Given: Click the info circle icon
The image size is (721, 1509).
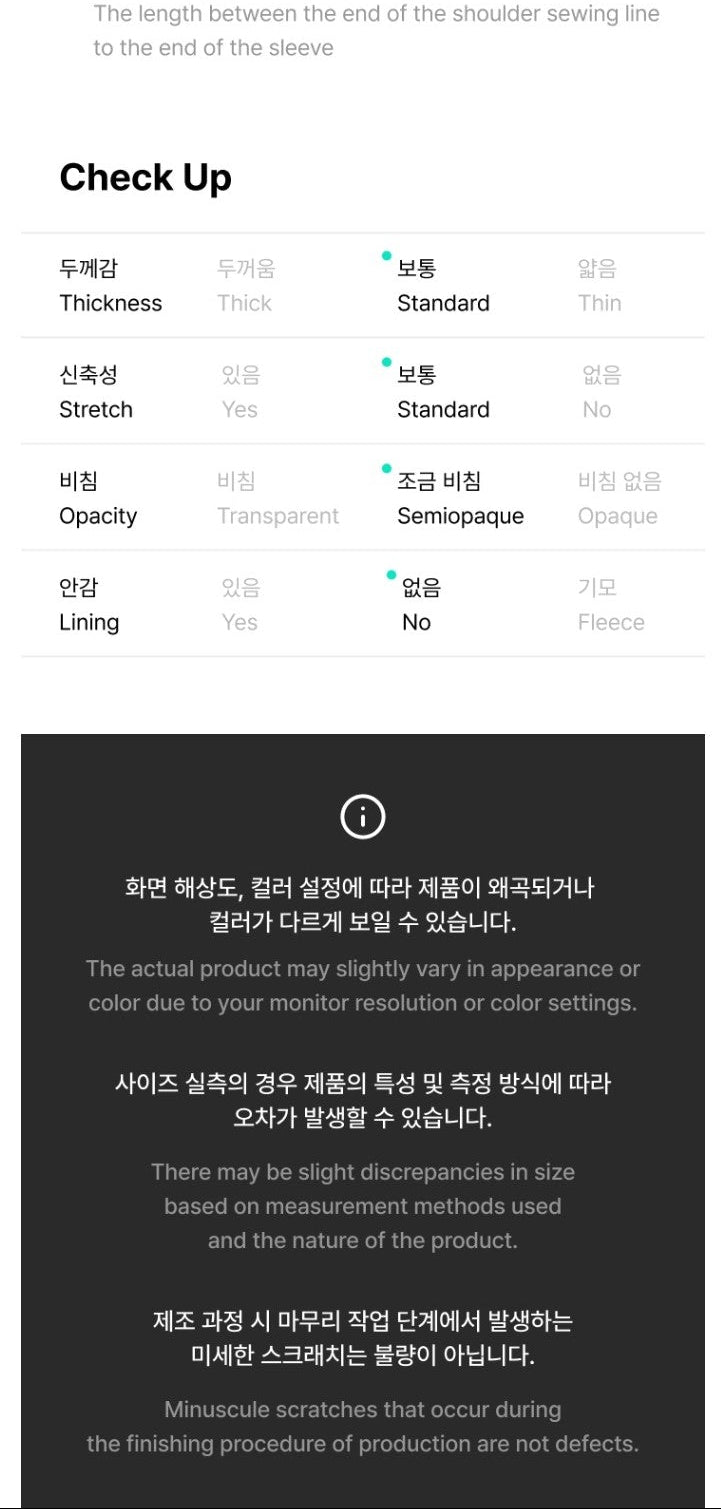Looking at the screenshot, I should click(x=362, y=818).
